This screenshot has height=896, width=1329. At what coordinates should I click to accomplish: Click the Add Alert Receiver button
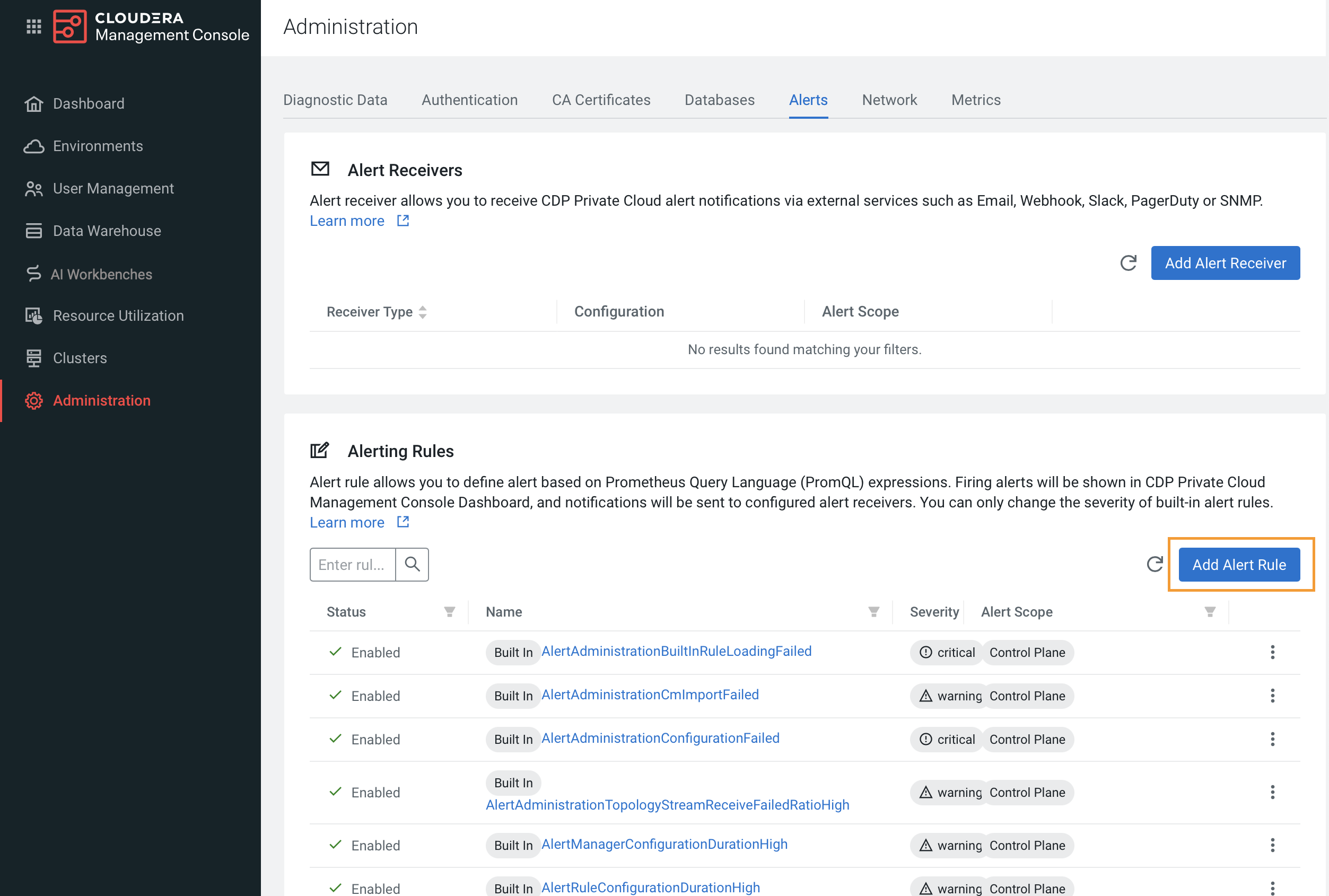(1225, 263)
